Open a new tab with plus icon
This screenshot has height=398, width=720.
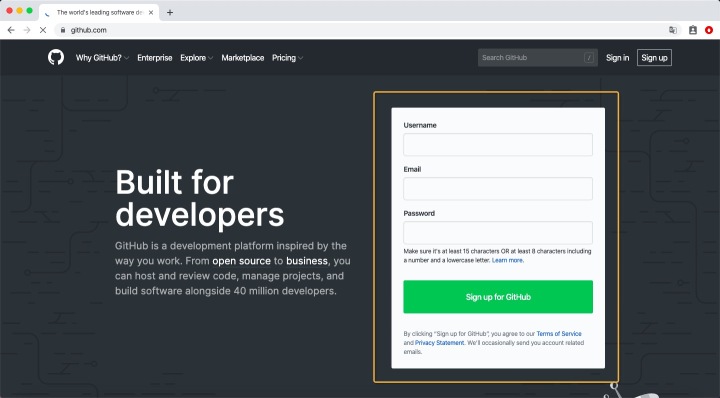click(170, 12)
